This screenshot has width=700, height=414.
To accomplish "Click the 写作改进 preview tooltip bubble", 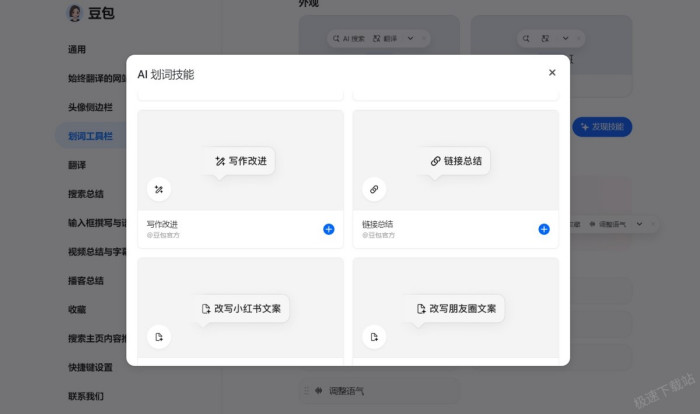I will [241, 161].
